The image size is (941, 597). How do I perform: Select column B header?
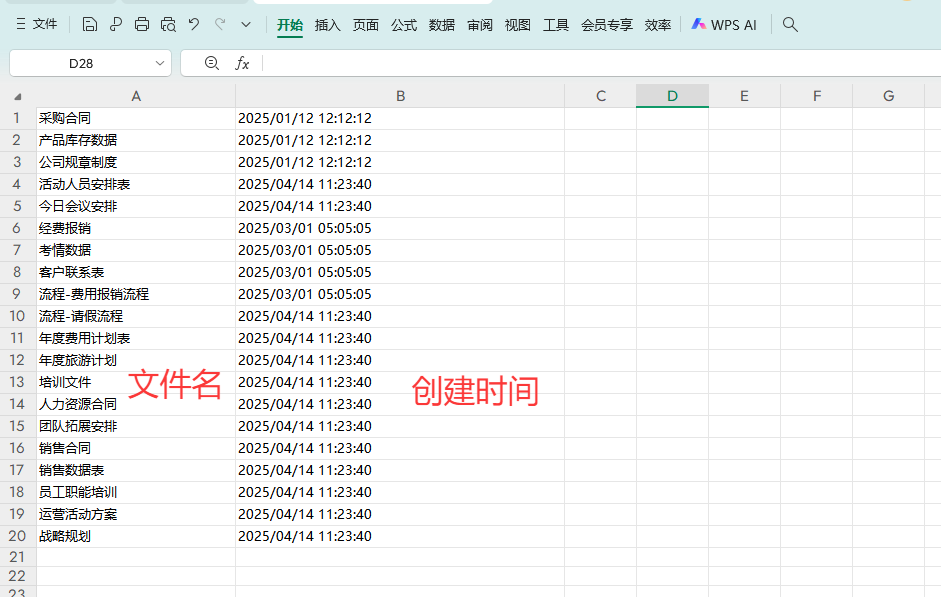(x=400, y=96)
